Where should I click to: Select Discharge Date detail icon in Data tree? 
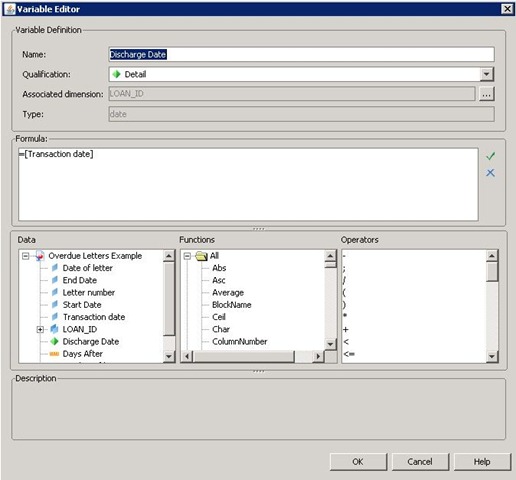pyautogui.click(x=54, y=341)
